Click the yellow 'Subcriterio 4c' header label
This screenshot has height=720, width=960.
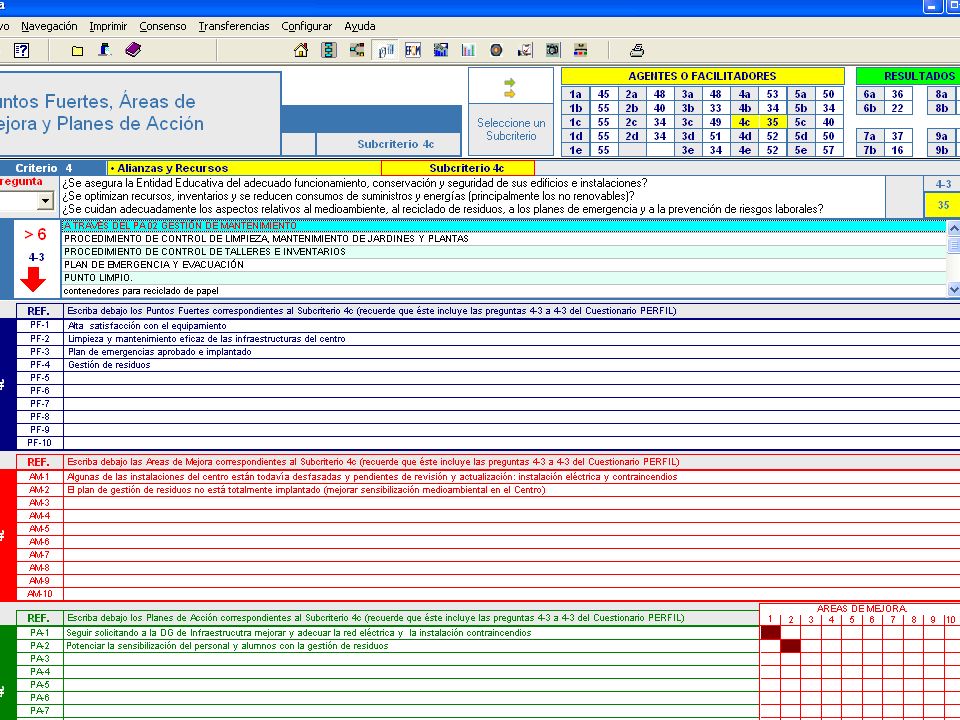pyautogui.click(x=458, y=168)
